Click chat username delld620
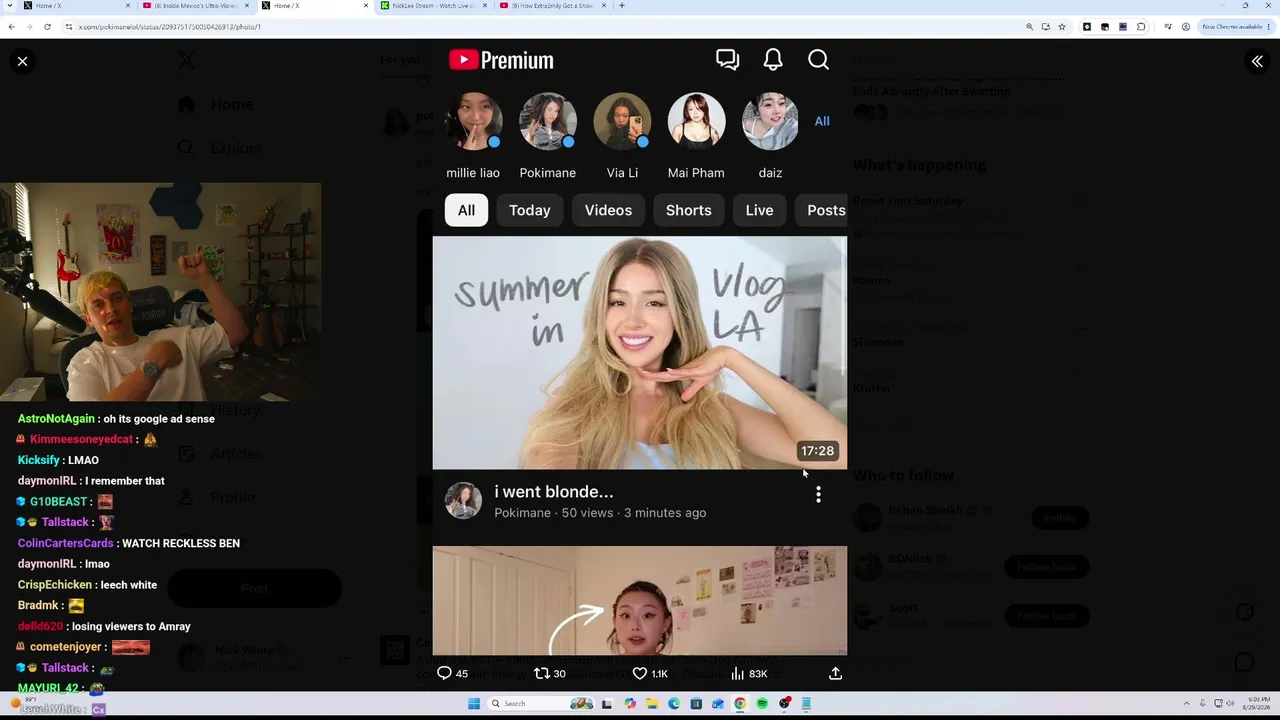This screenshot has height=720, width=1280. [40, 627]
